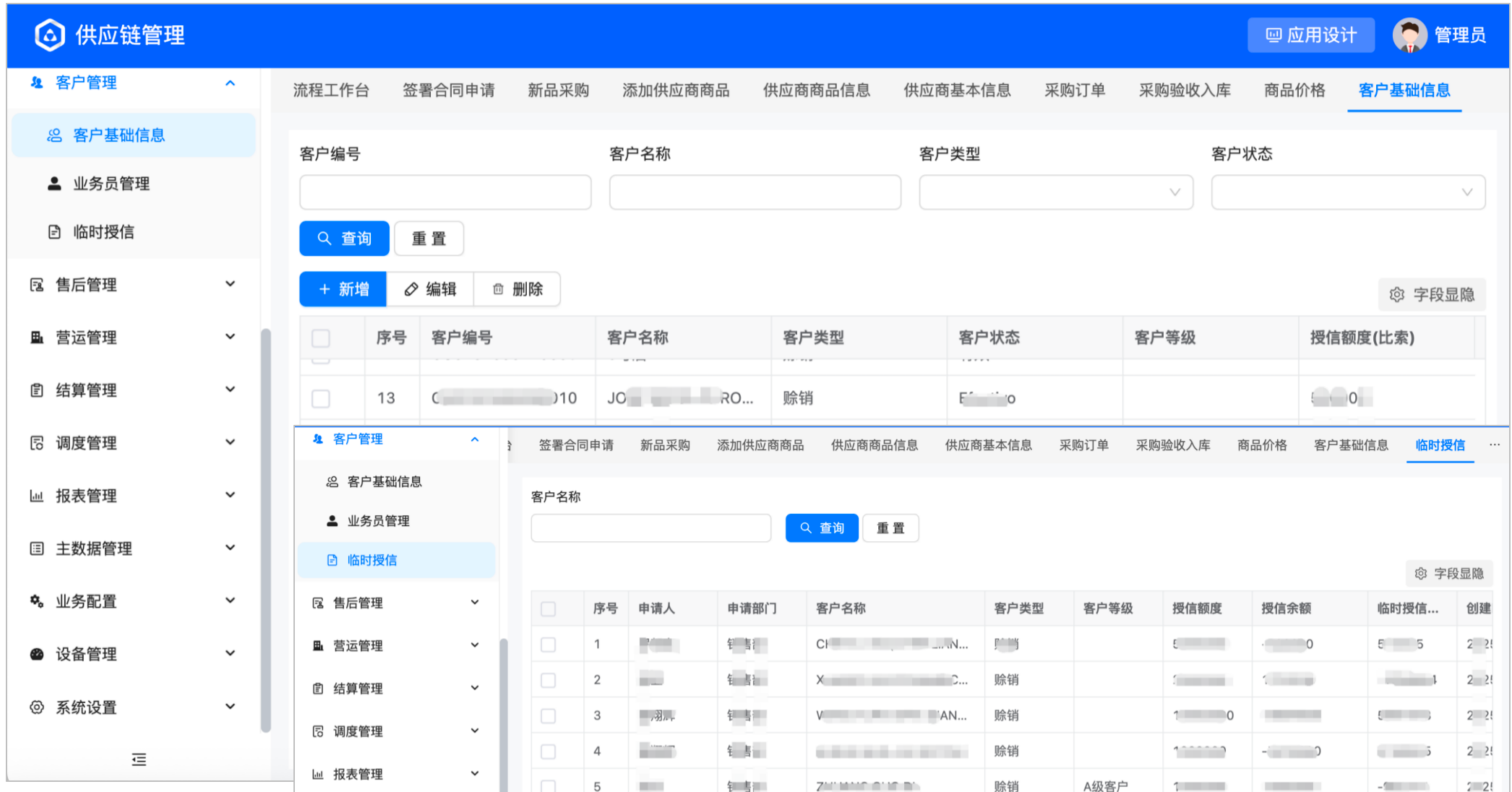
Task: Click the 客户管理 icon in the main sidebar
Action: click(36, 82)
